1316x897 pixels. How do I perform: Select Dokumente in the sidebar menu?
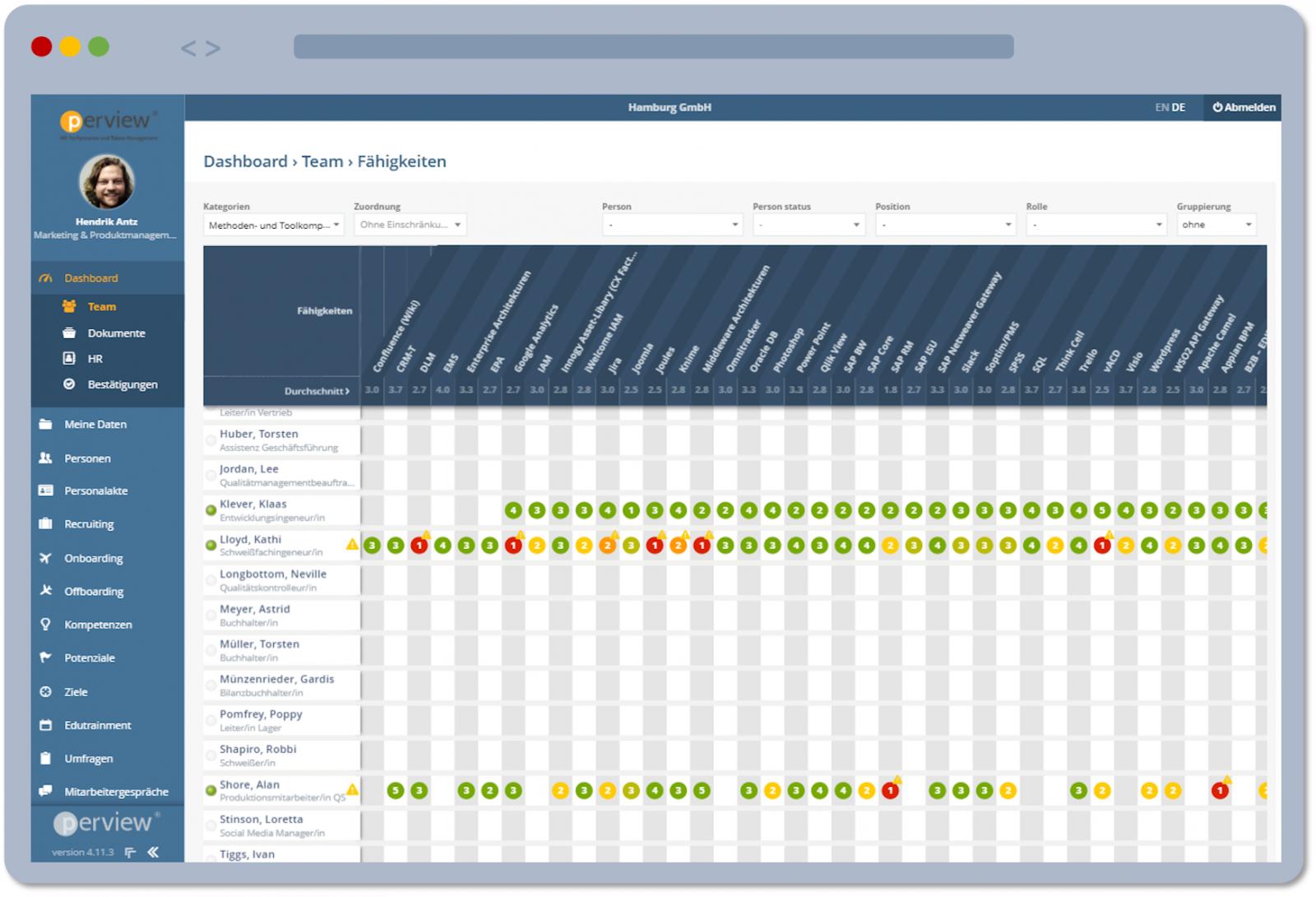coord(116,332)
